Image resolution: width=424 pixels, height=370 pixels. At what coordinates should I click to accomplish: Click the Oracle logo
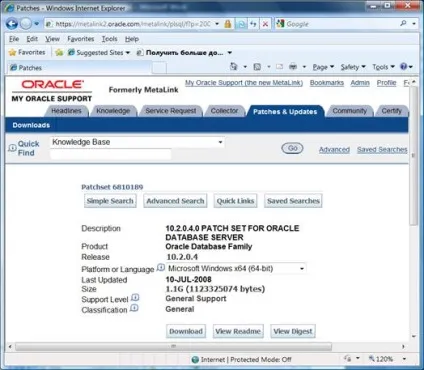(x=52, y=84)
